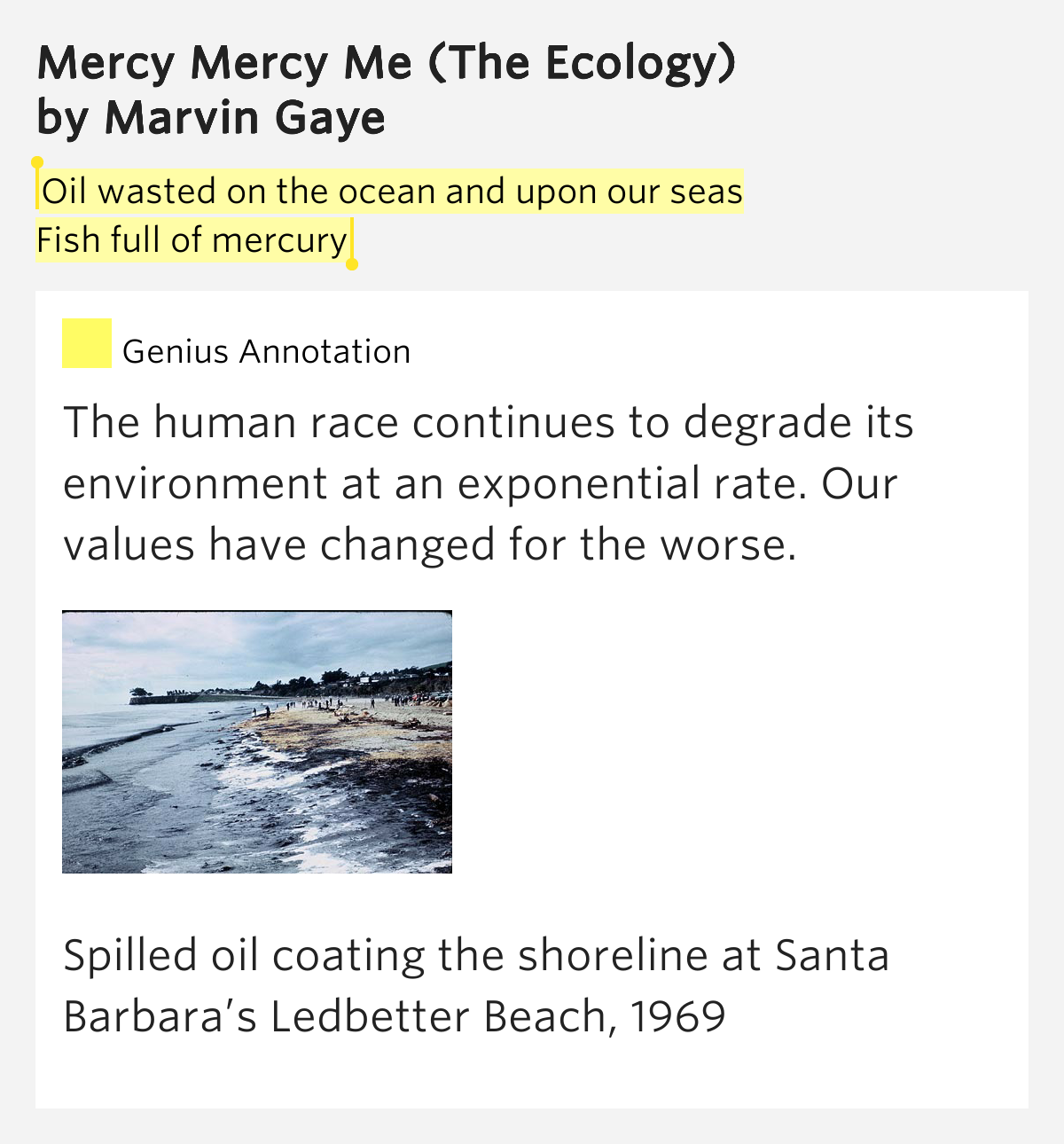The image size is (1064, 1144).
Task: Click the word "environment" in the annotation
Action: tap(195, 485)
